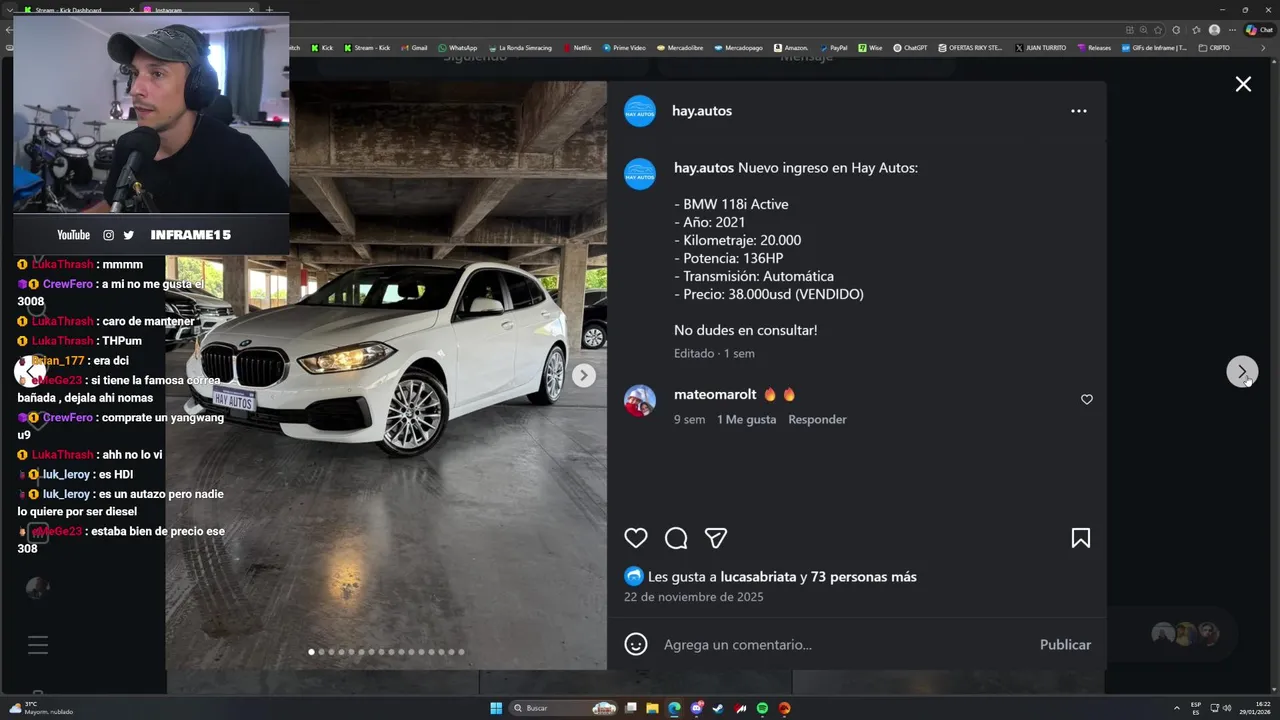Image resolution: width=1280 pixels, height=720 pixels.
Task: Open the taskbar clock and date
Action: pyautogui.click(x=1256, y=708)
